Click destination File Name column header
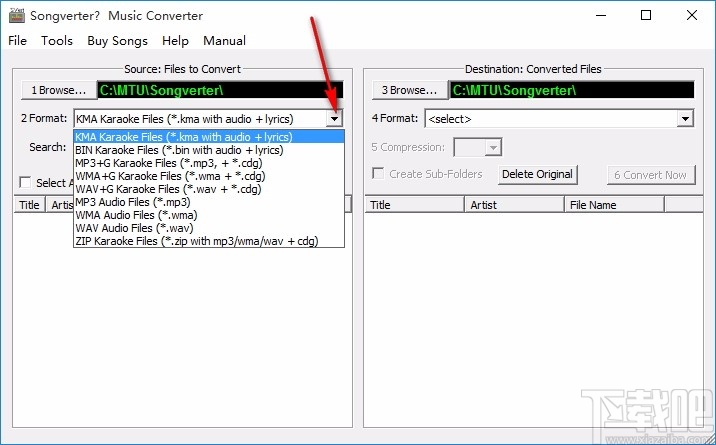Screen dimensions: 716x445 (x=614, y=205)
